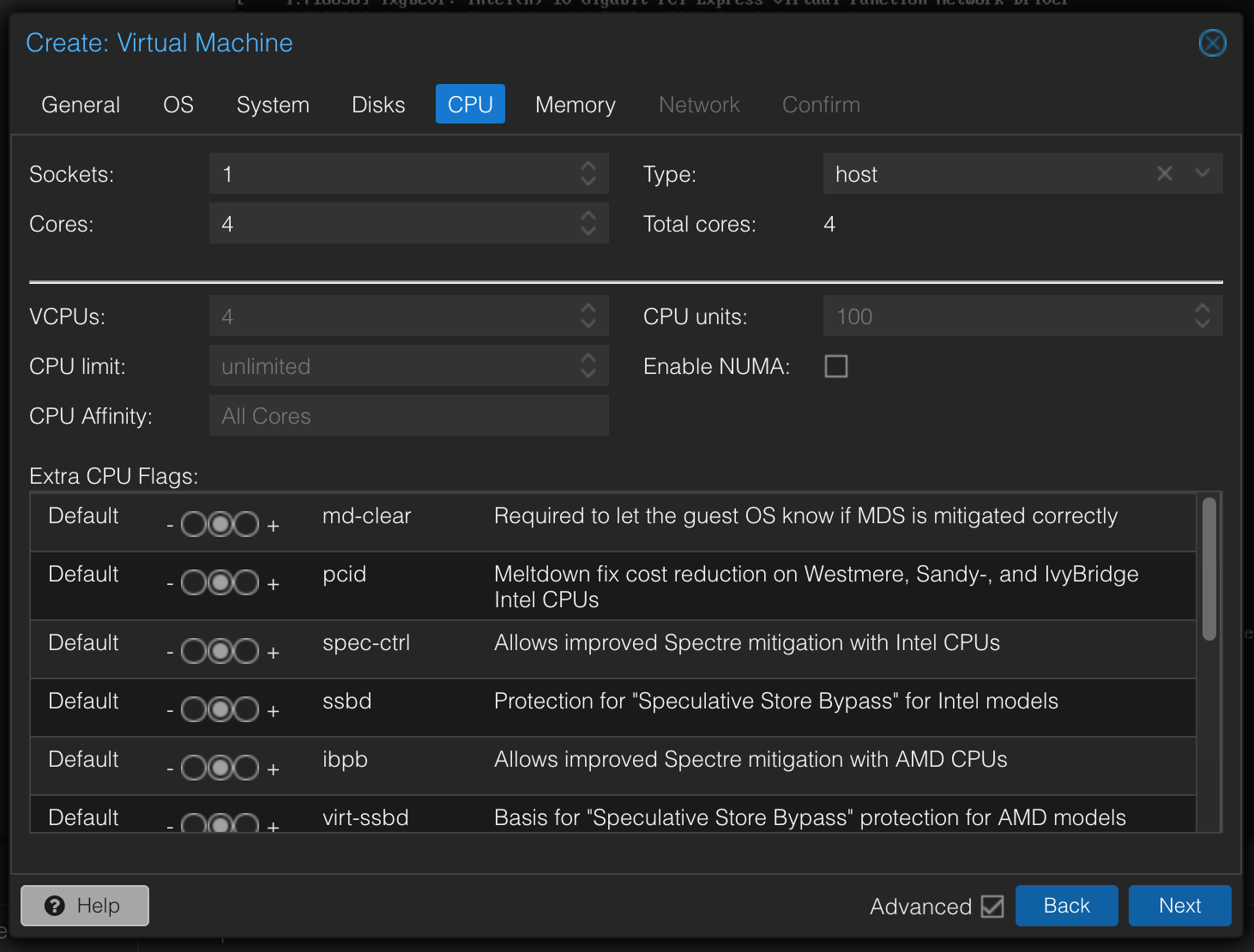Viewport: 1254px width, 952px height.
Task: Clear the CPU Type field value
Action: tap(1164, 173)
